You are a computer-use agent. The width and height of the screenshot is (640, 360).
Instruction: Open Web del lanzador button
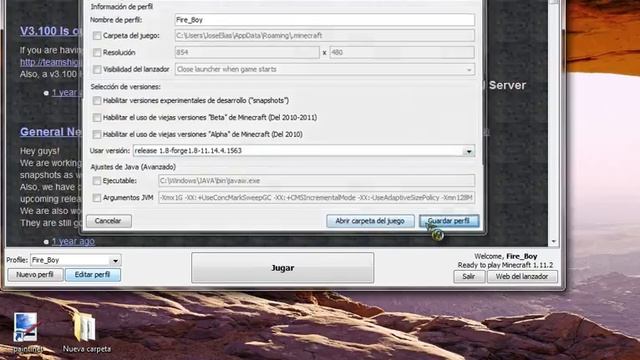coord(522,276)
